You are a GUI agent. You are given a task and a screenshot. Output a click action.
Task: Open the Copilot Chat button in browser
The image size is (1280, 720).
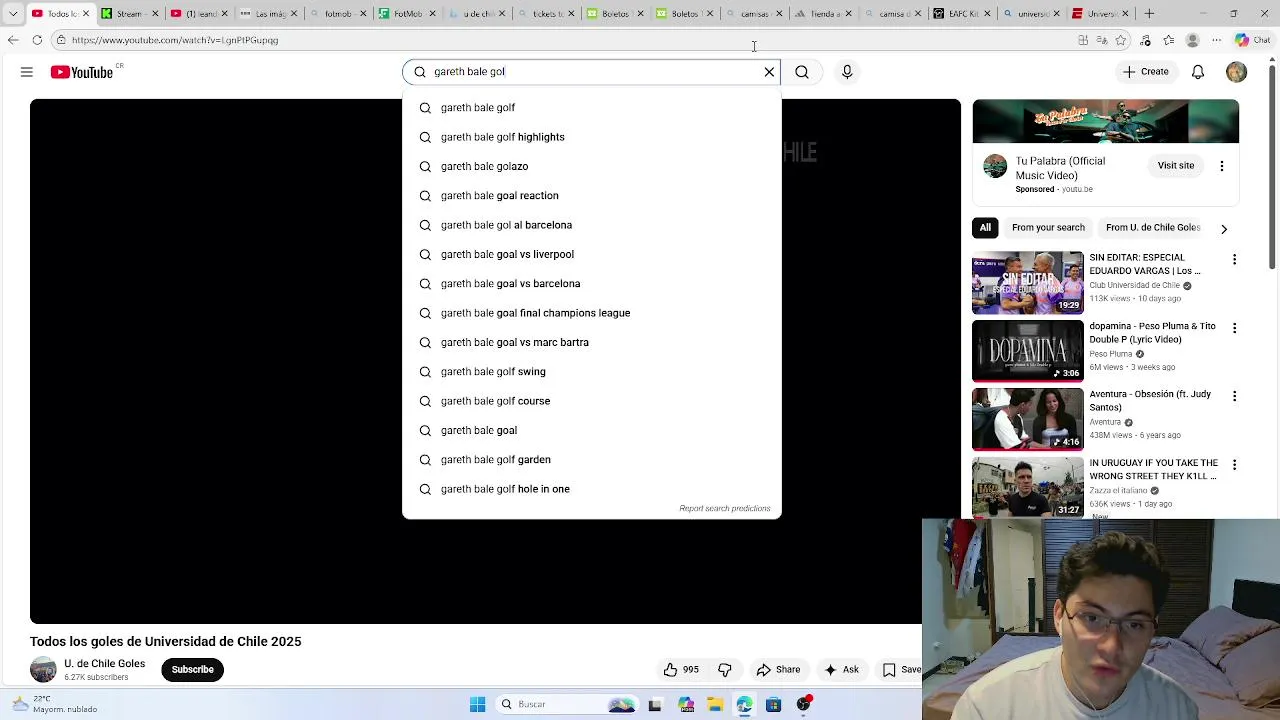coord(1251,40)
